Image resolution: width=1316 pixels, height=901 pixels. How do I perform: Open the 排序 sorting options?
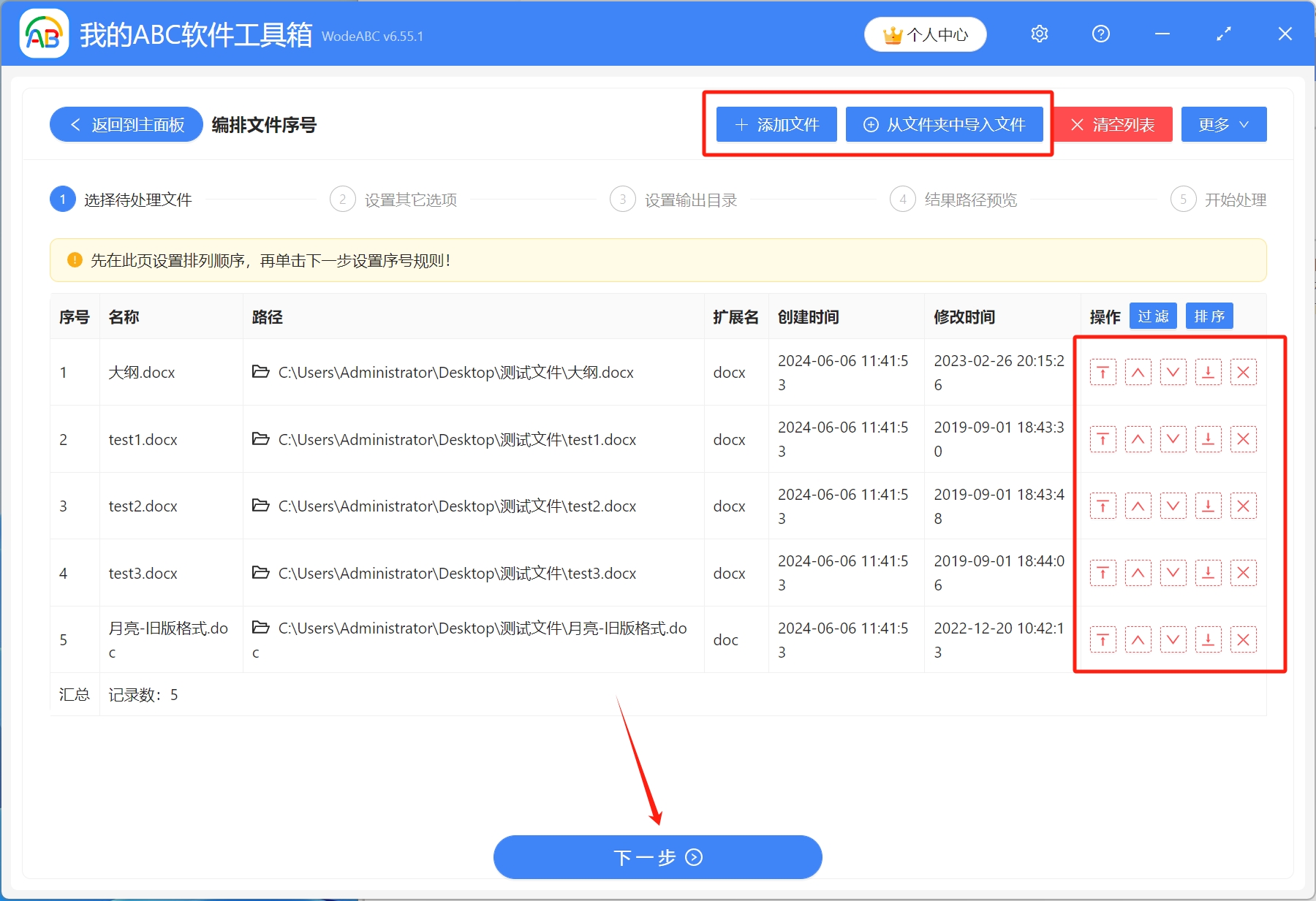click(1209, 316)
